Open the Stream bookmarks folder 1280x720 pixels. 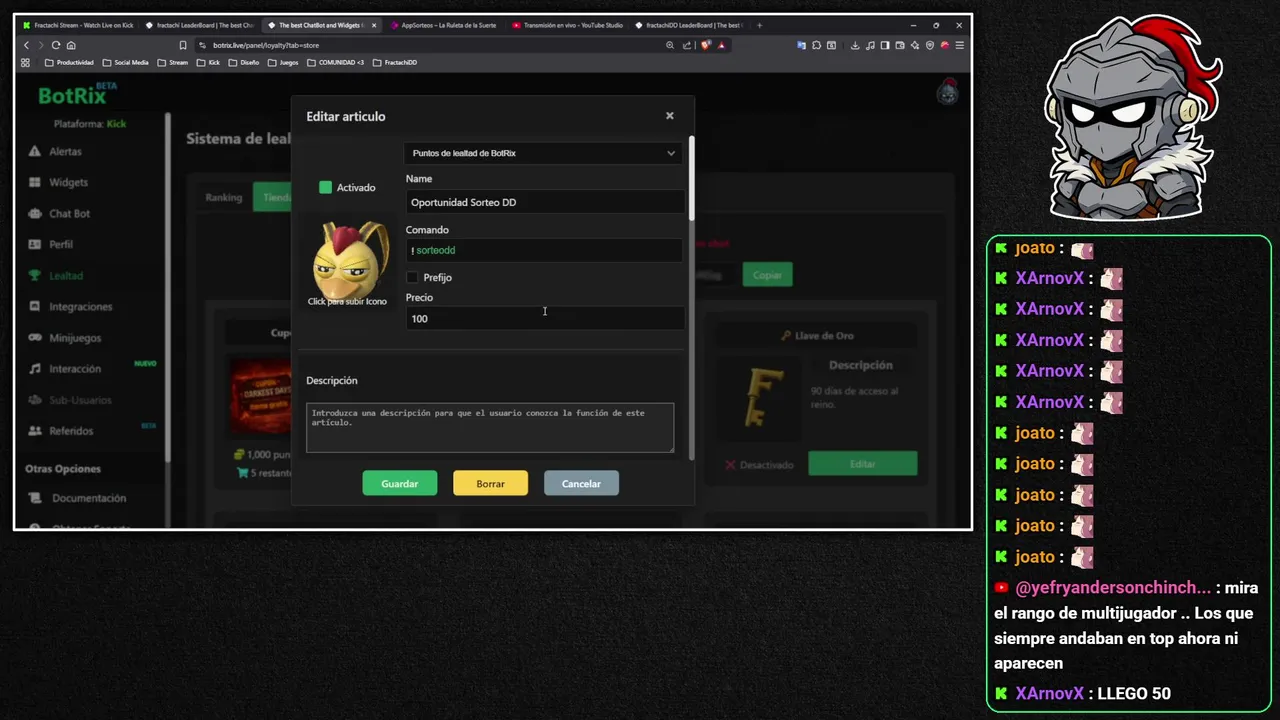pos(172,62)
